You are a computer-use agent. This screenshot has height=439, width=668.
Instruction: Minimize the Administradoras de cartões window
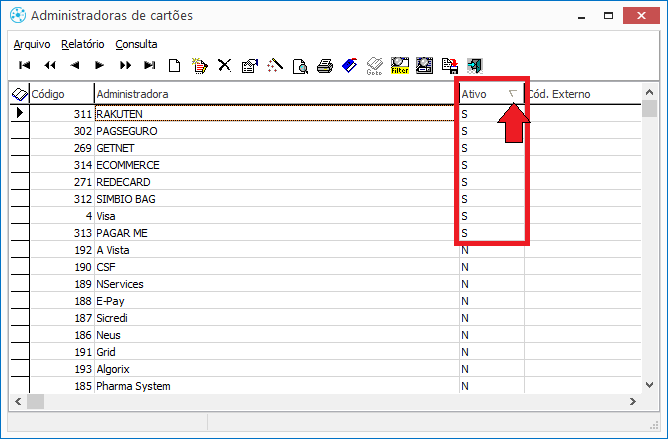(x=582, y=16)
